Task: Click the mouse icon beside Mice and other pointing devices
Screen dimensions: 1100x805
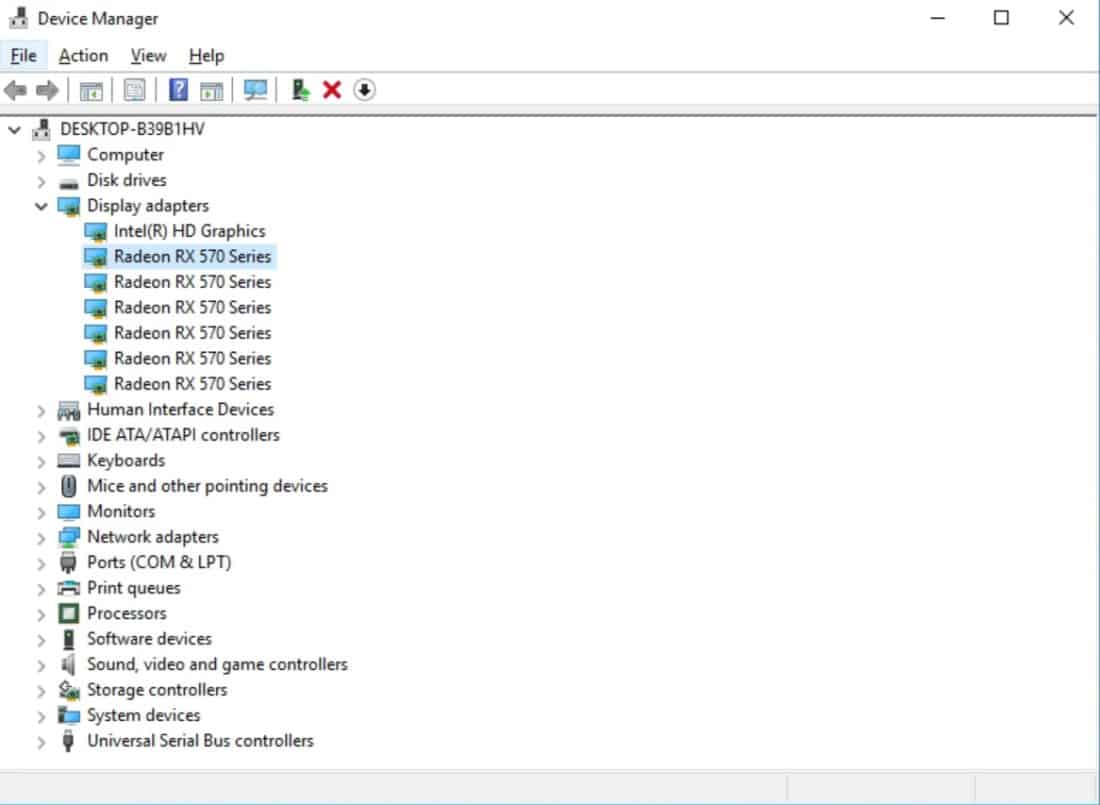Action: pos(69,486)
